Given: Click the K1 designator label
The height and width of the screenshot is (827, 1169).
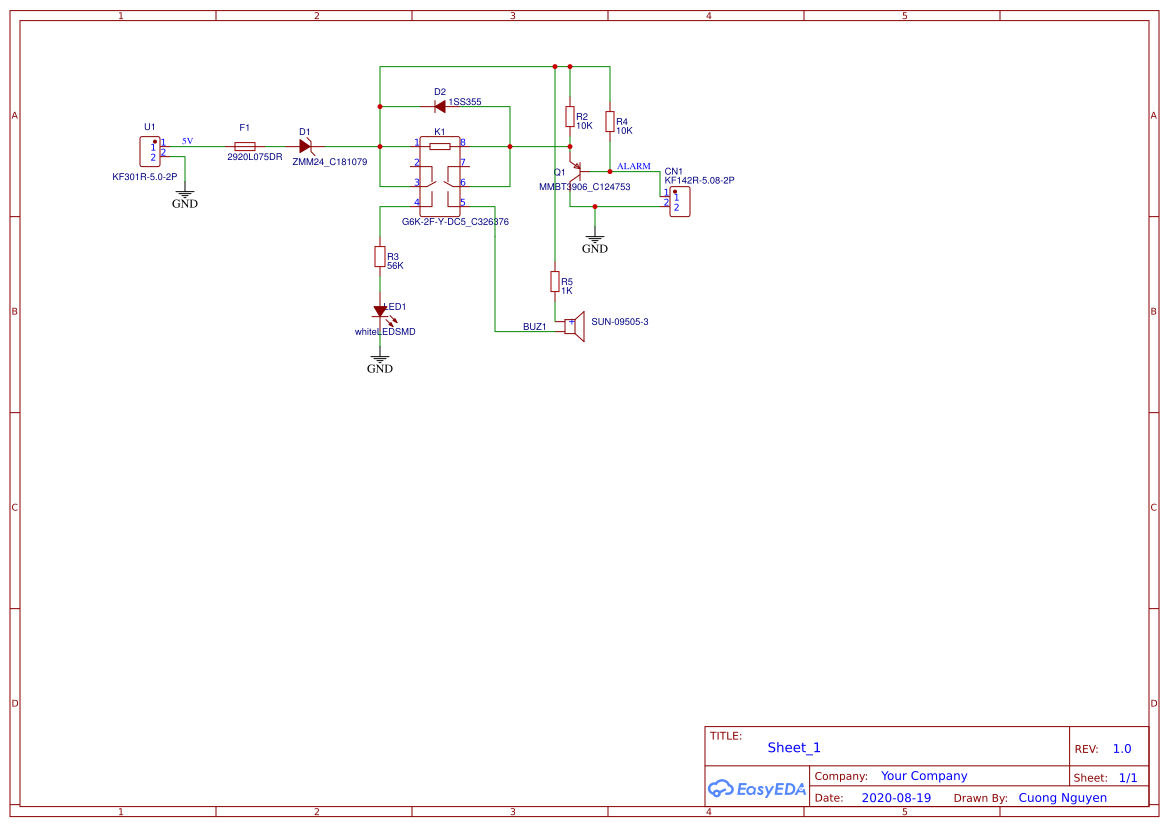Looking at the screenshot, I should (440, 132).
